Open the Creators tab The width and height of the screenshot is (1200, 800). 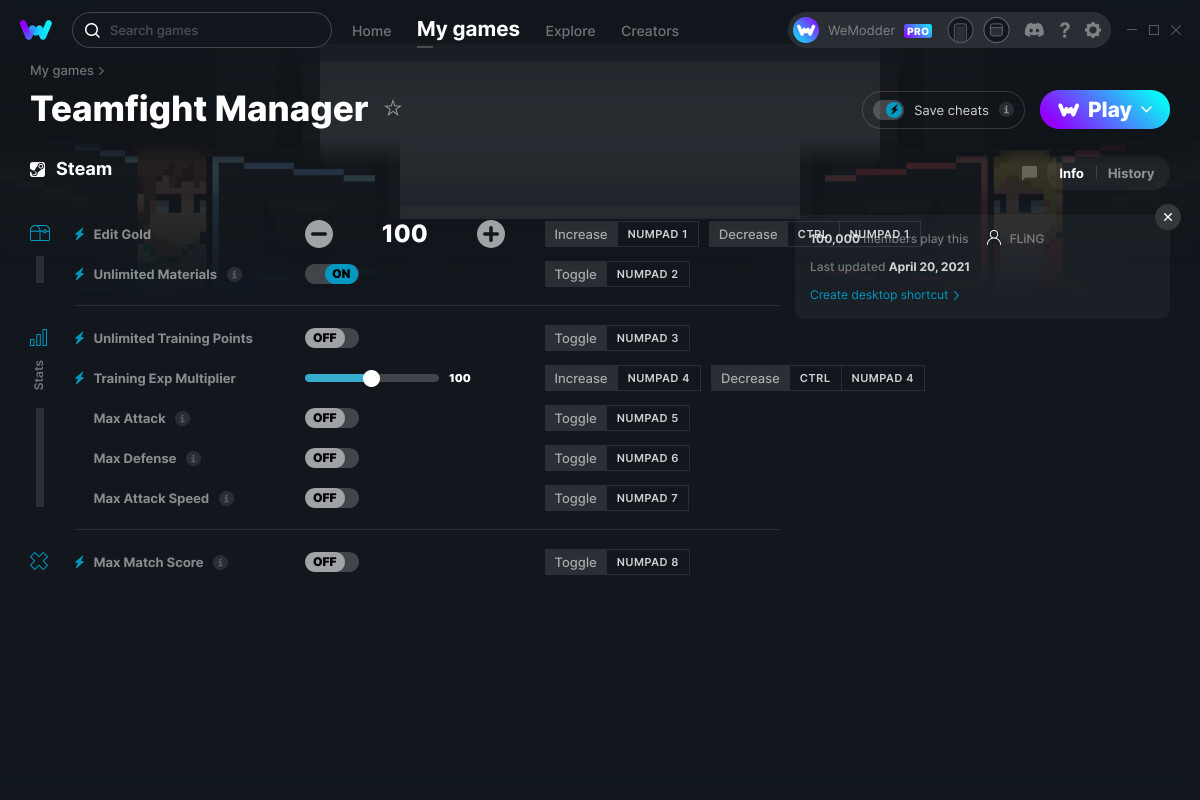650,31
